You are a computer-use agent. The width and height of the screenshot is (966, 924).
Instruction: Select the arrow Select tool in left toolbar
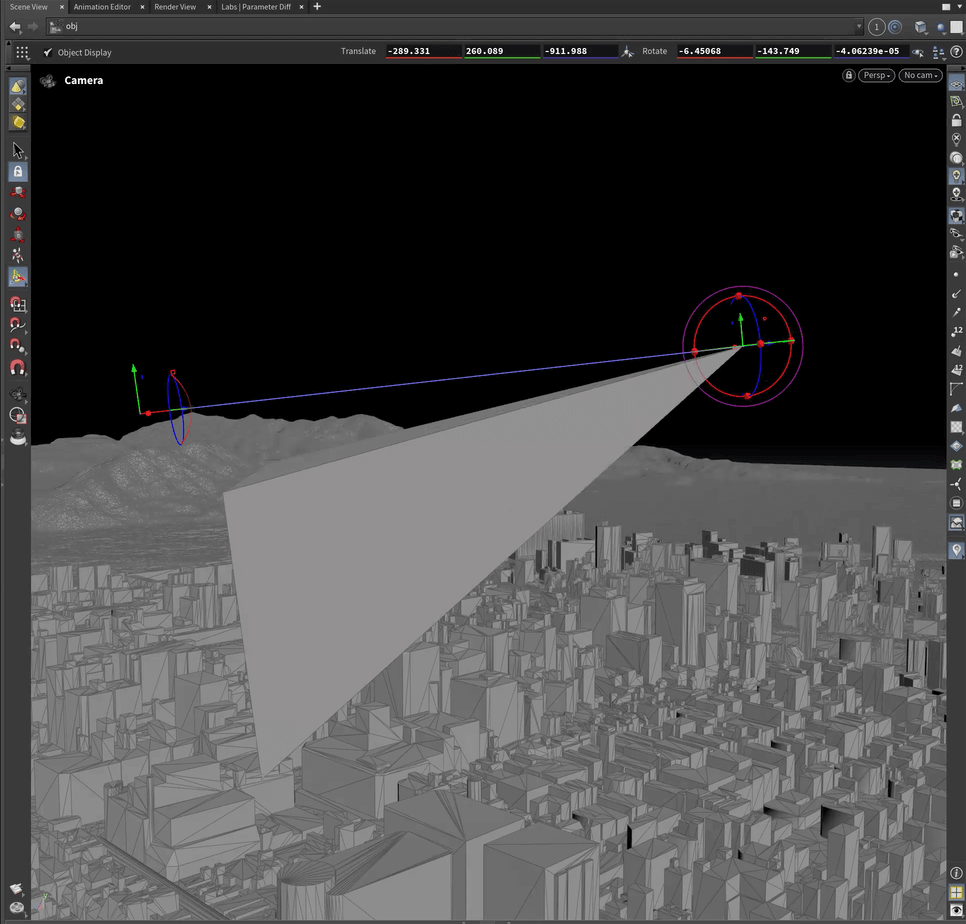[17, 150]
